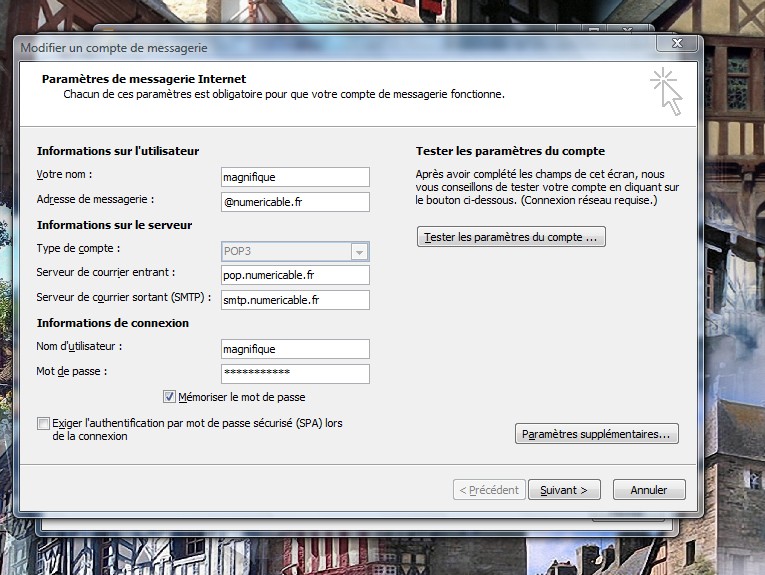Click the POP3 dropdown arrow
The image size is (765, 575).
(x=359, y=252)
